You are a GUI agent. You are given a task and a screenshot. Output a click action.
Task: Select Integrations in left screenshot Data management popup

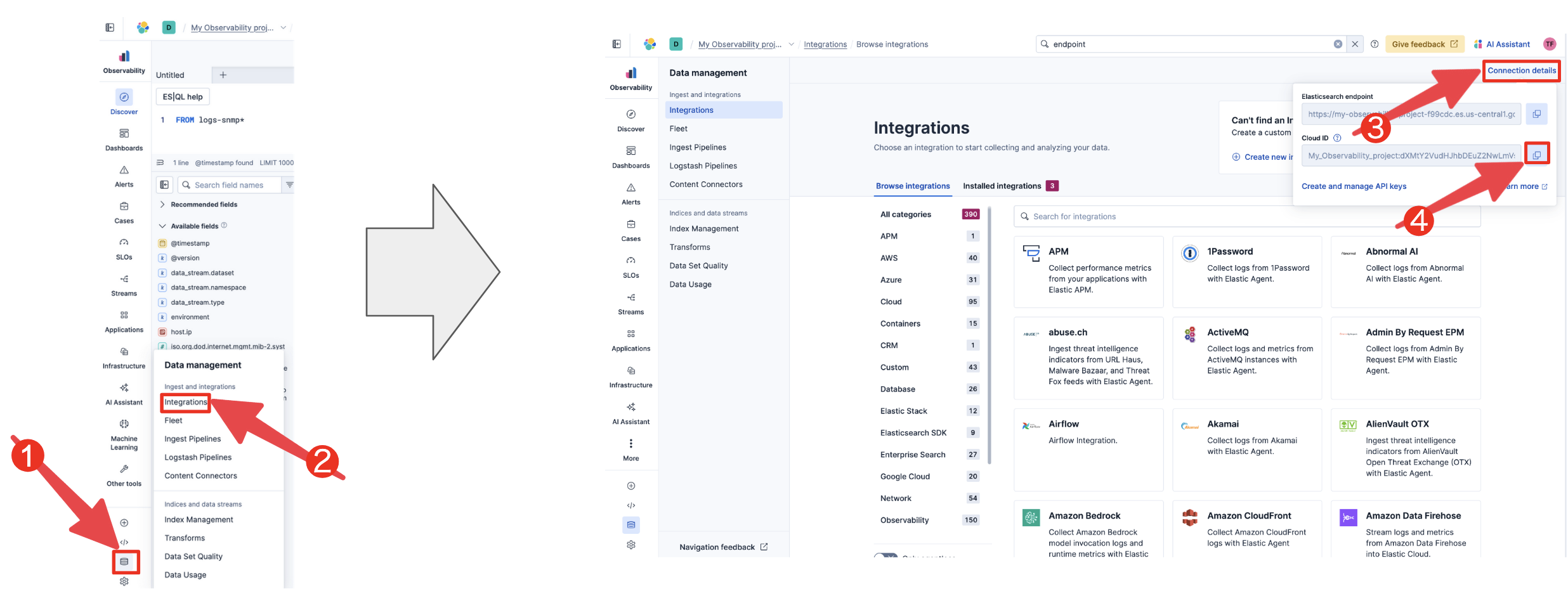[186, 402]
